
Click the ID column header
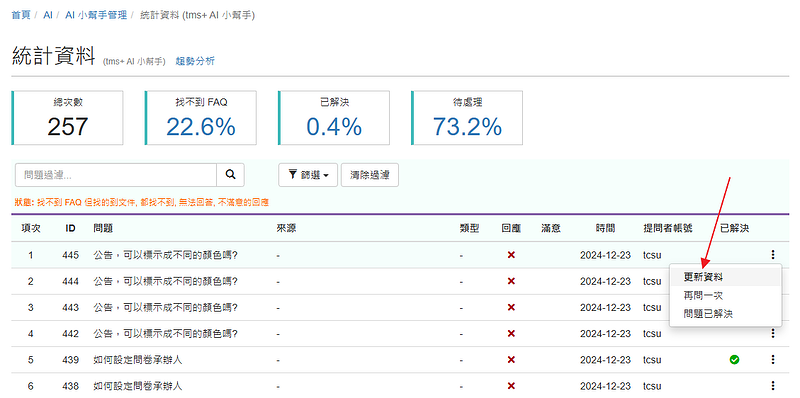pyautogui.click(x=70, y=228)
